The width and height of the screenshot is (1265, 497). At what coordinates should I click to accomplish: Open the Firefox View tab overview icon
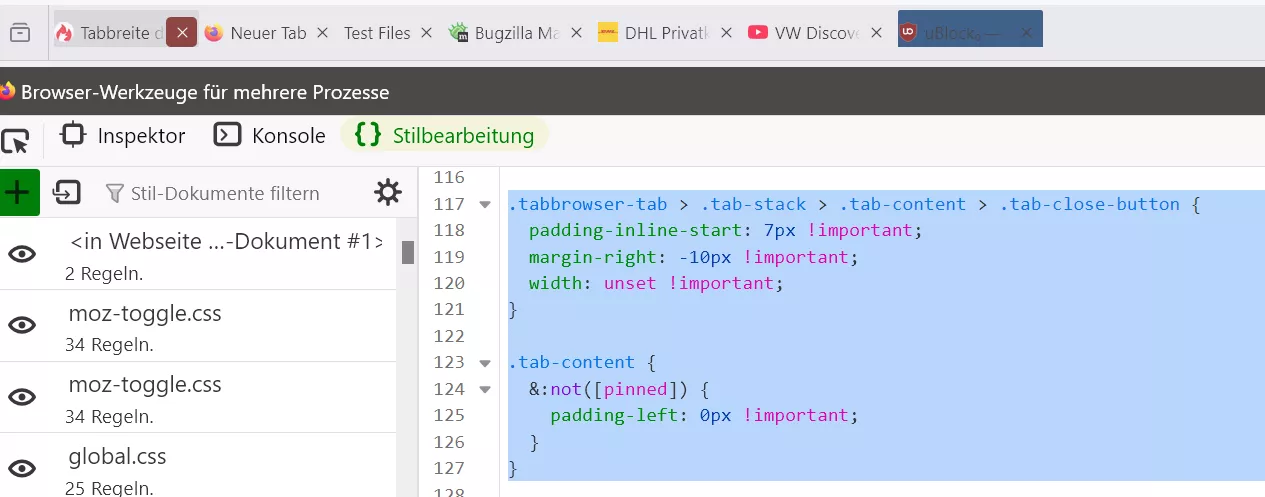[x=20, y=33]
